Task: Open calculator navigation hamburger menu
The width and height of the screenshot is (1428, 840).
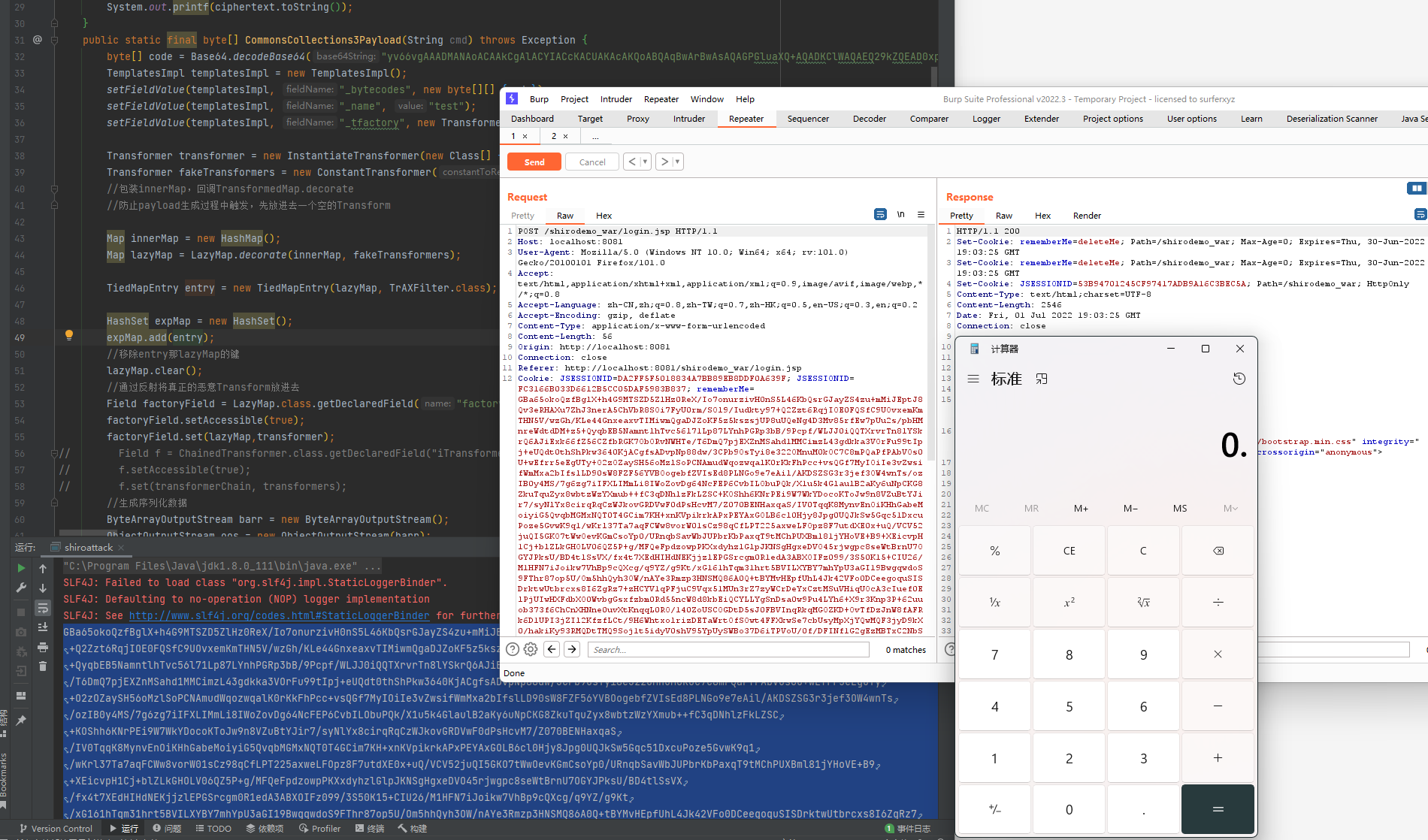Action: point(973,379)
